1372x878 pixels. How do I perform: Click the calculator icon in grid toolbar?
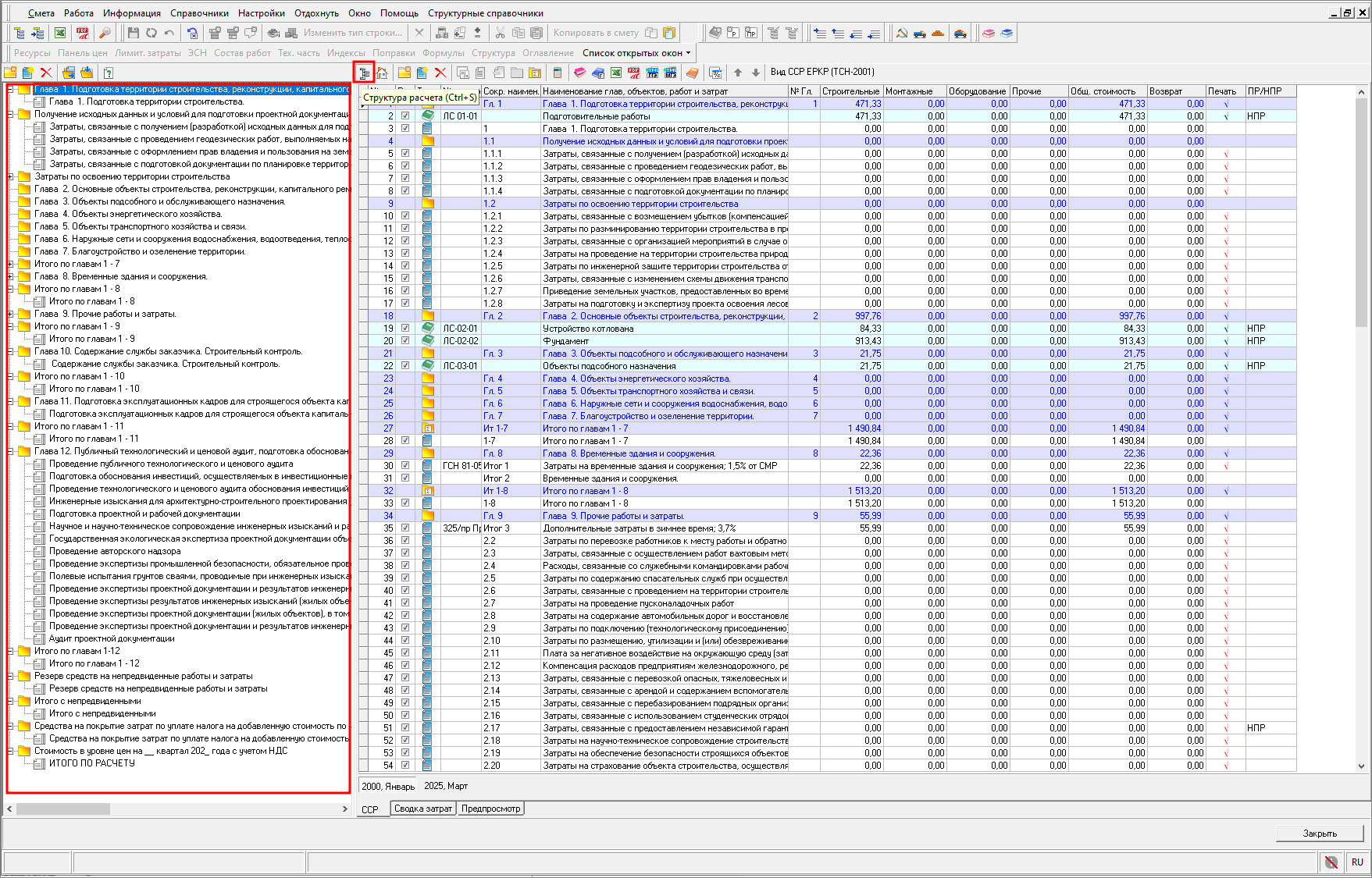click(557, 73)
